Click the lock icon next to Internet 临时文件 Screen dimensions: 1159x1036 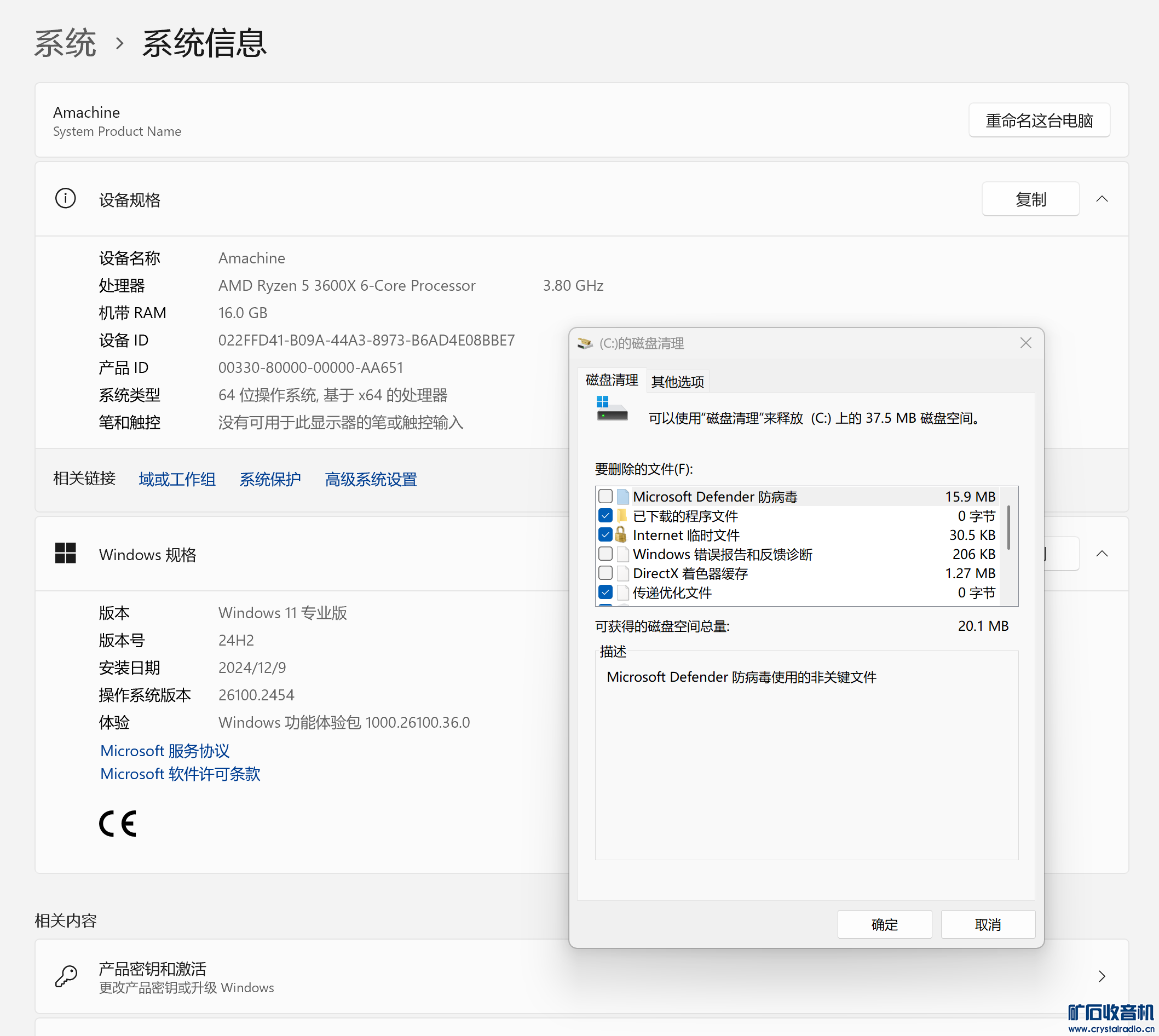pos(621,534)
